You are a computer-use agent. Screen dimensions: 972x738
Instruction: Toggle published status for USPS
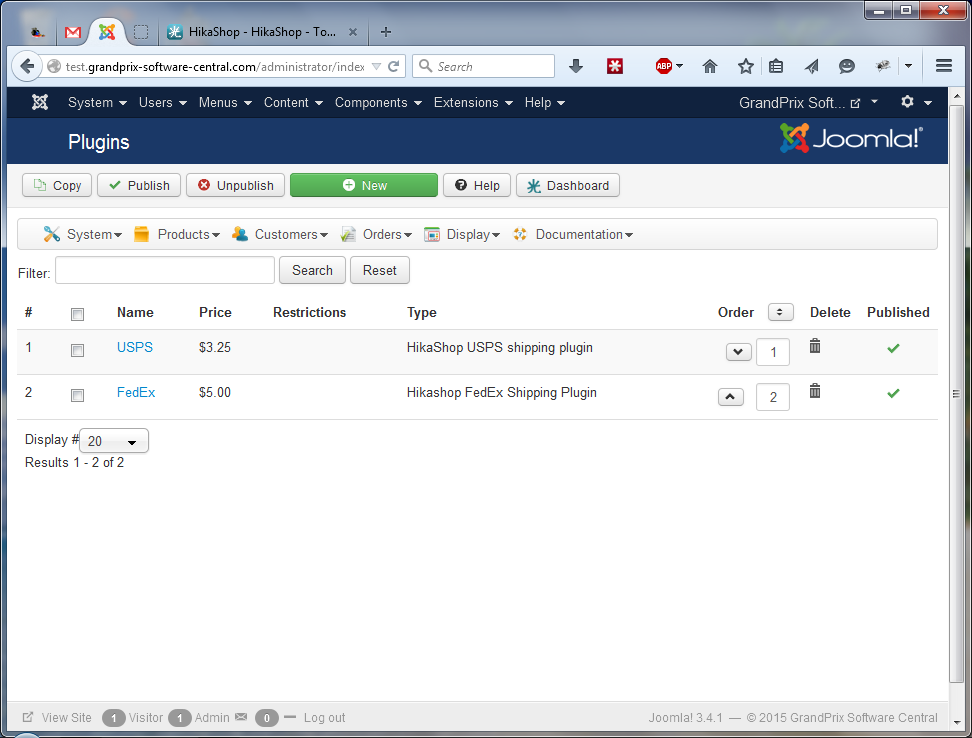point(893,348)
